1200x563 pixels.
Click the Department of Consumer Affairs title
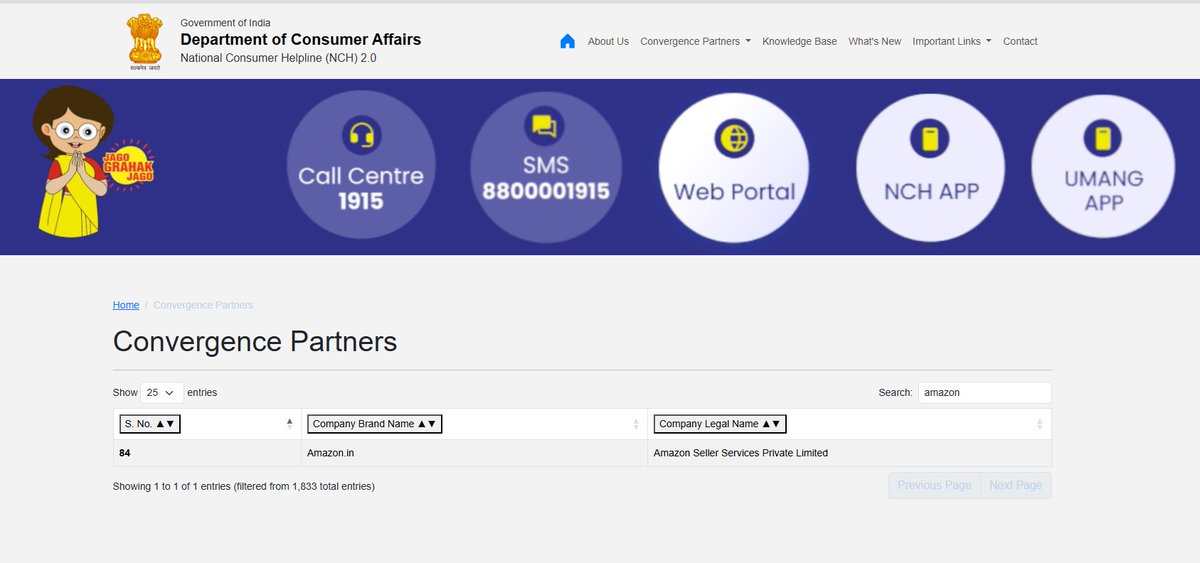(x=301, y=40)
